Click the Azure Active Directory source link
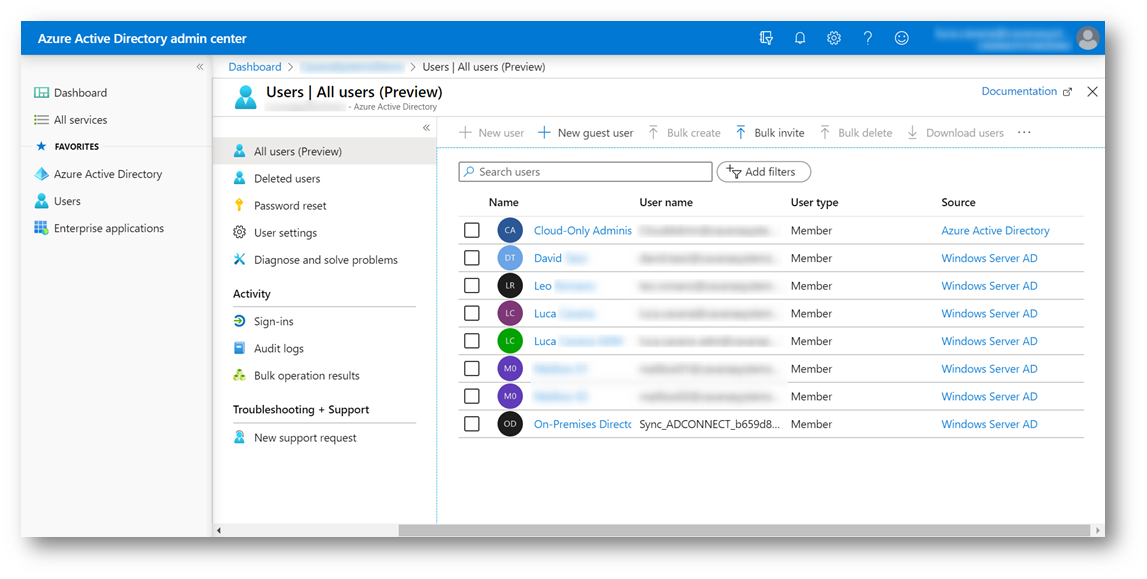The height and width of the screenshot is (579, 1147). pos(995,230)
